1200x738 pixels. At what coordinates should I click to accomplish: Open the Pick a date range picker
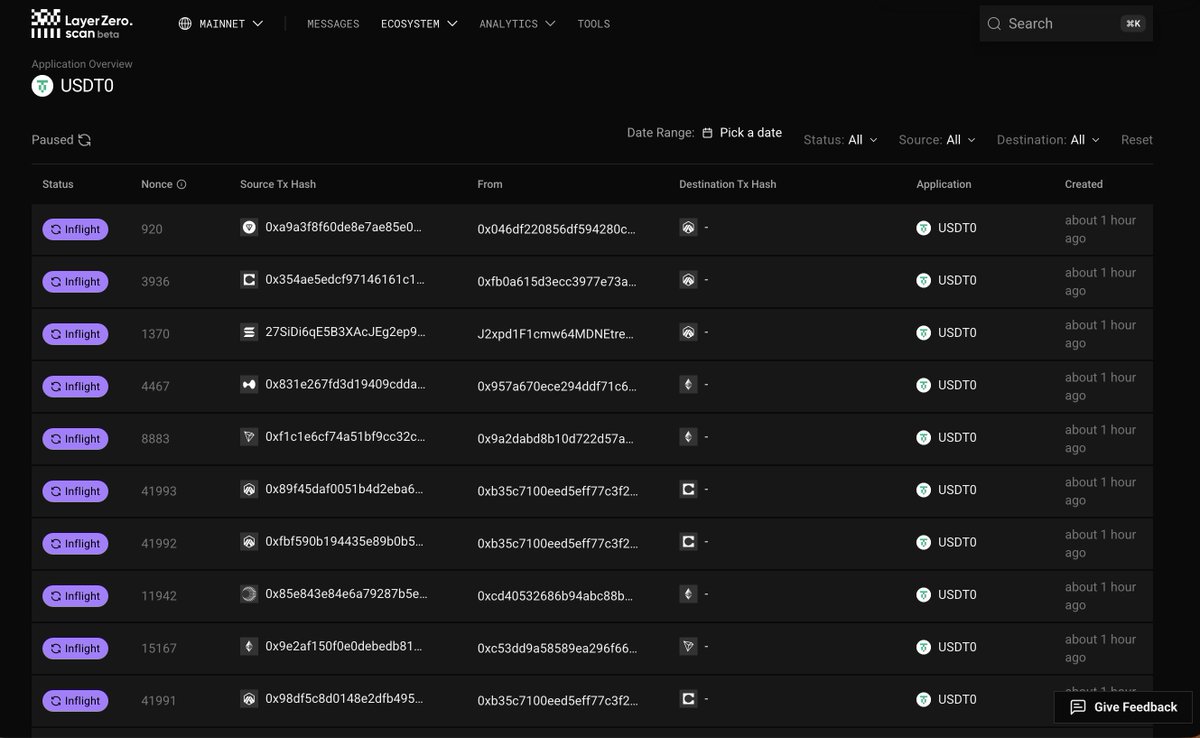coord(742,133)
